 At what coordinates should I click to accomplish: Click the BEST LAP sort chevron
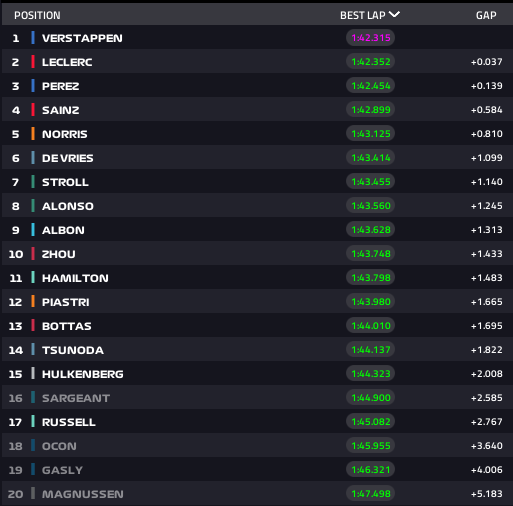pyautogui.click(x=394, y=15)
